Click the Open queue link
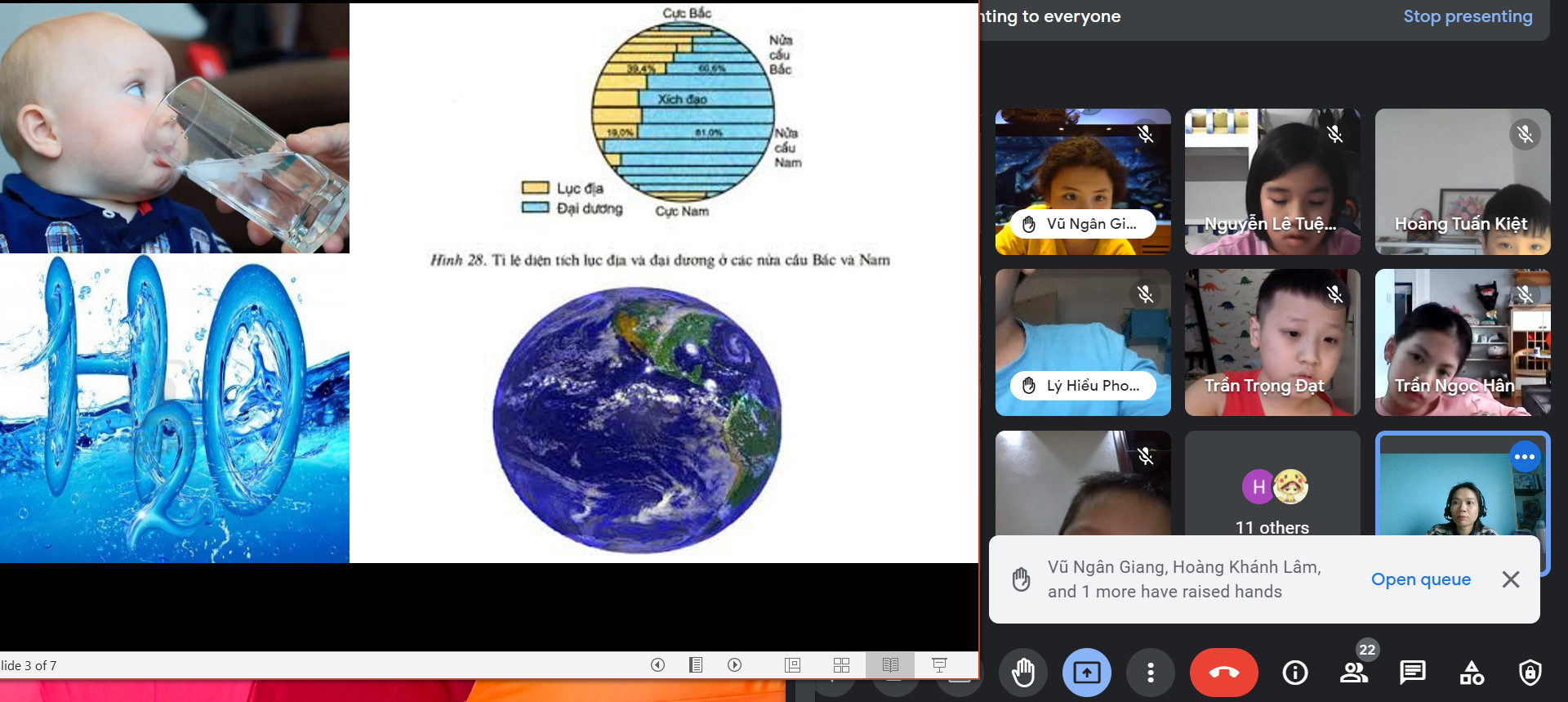The height and width of the screenshot is (702, 1568). pos(1420,579)
